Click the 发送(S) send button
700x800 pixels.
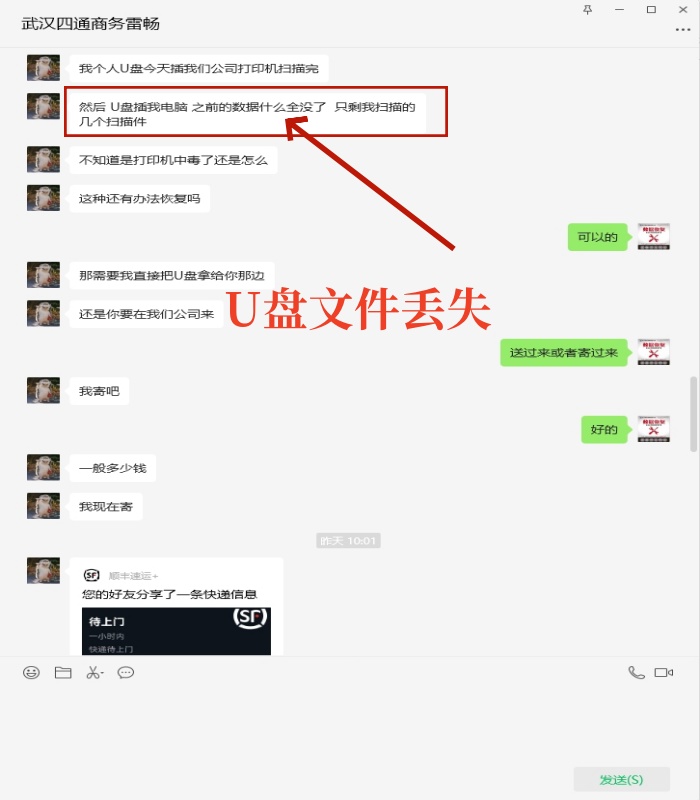tap(621, 780)
